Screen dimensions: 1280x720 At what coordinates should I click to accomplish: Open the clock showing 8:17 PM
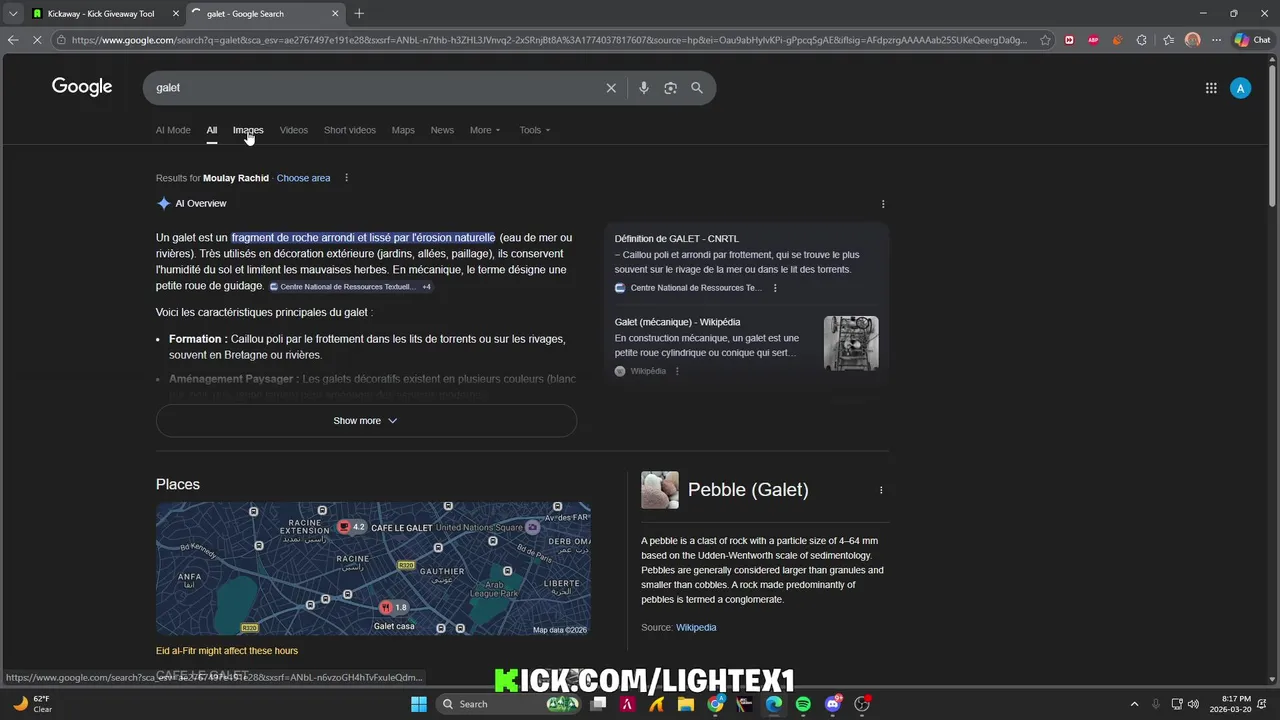pos(1230,704)
